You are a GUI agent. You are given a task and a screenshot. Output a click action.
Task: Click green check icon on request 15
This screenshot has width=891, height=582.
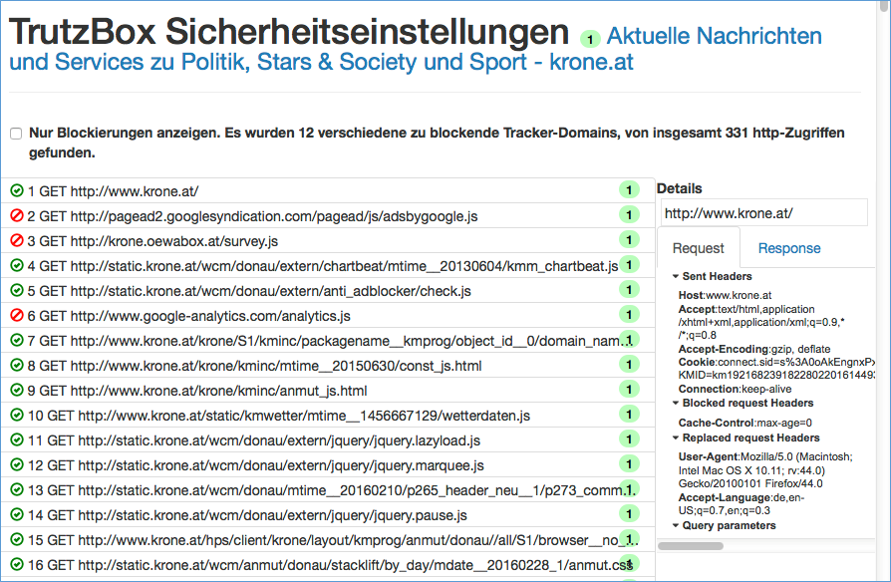[17, 539]
